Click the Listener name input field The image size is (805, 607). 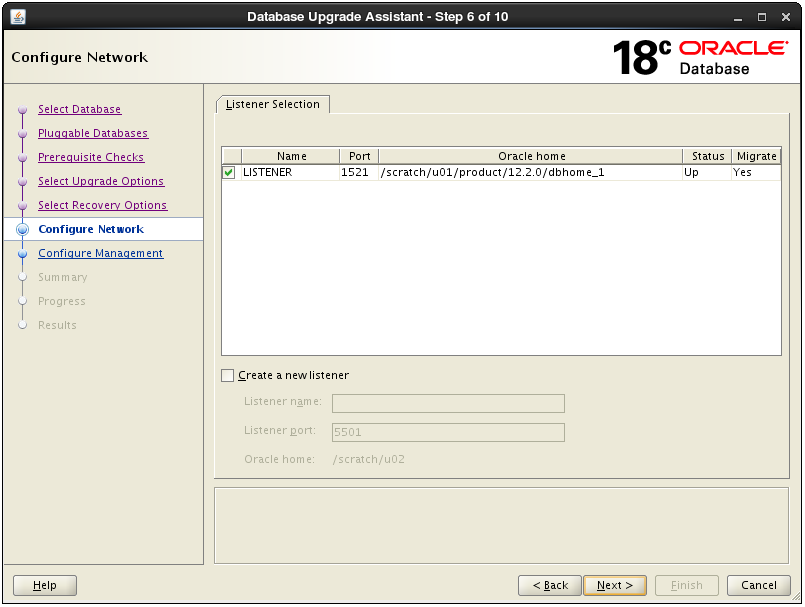[x=448, y=404]
